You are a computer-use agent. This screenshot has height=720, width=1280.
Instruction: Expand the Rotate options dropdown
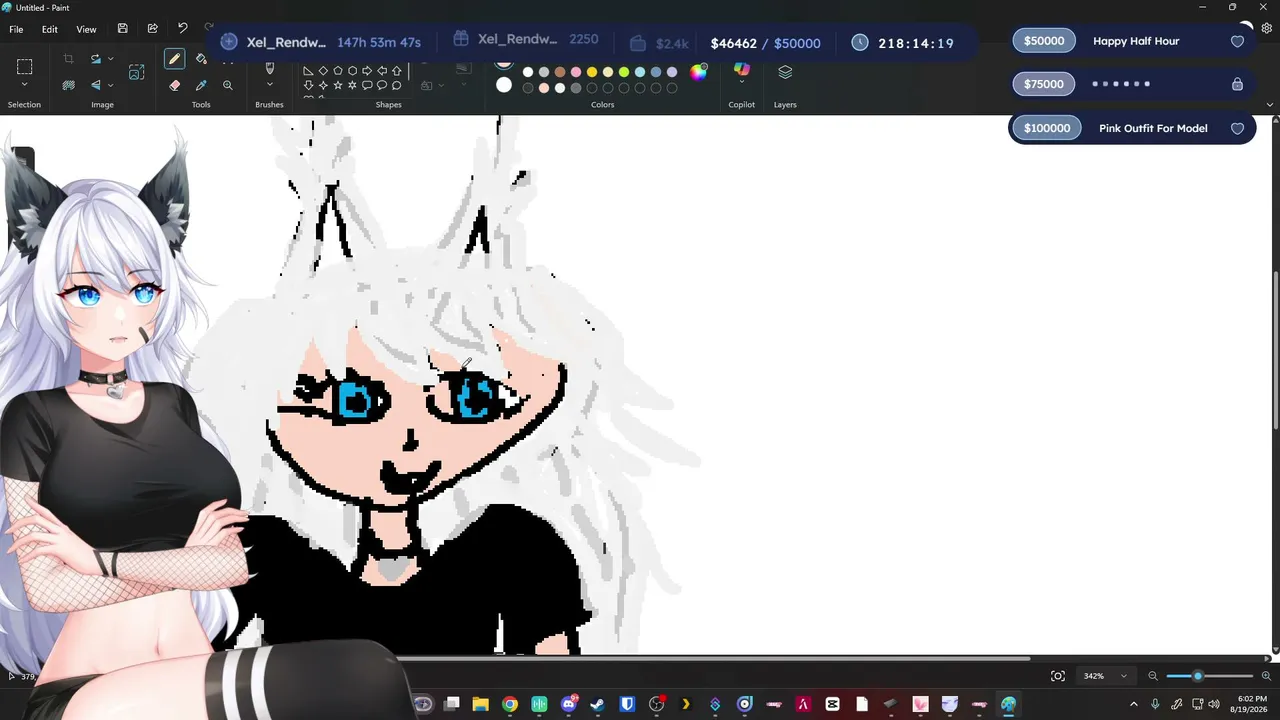coord(110,59)
